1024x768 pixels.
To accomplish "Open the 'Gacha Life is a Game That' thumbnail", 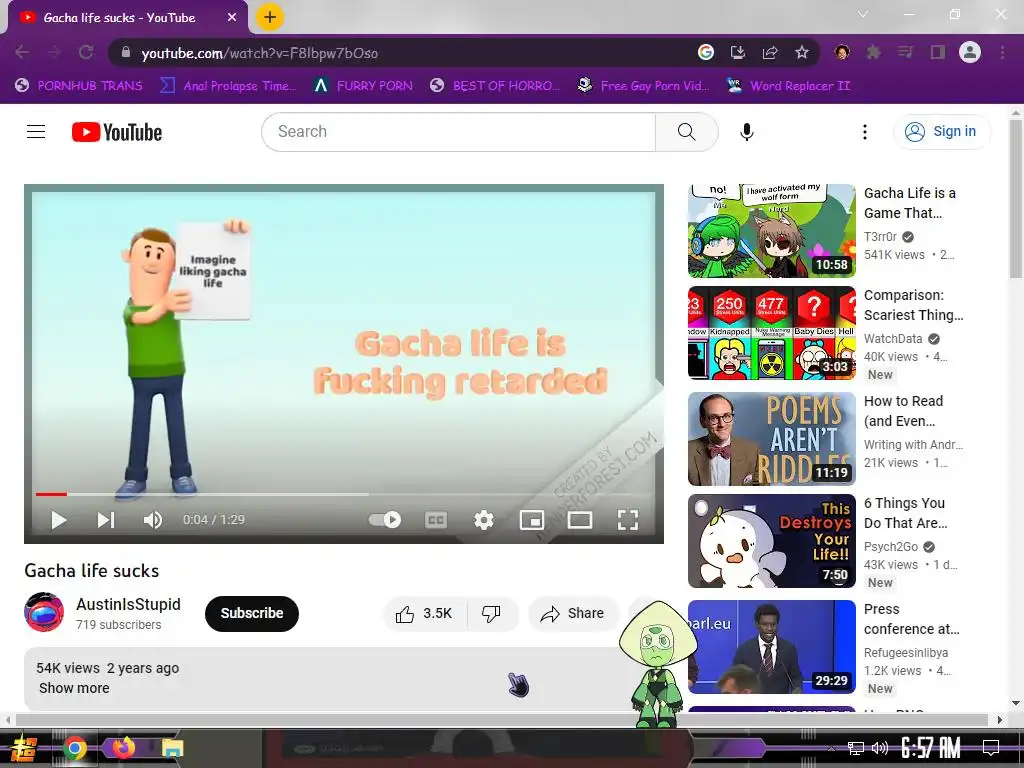I will (771, 231).
